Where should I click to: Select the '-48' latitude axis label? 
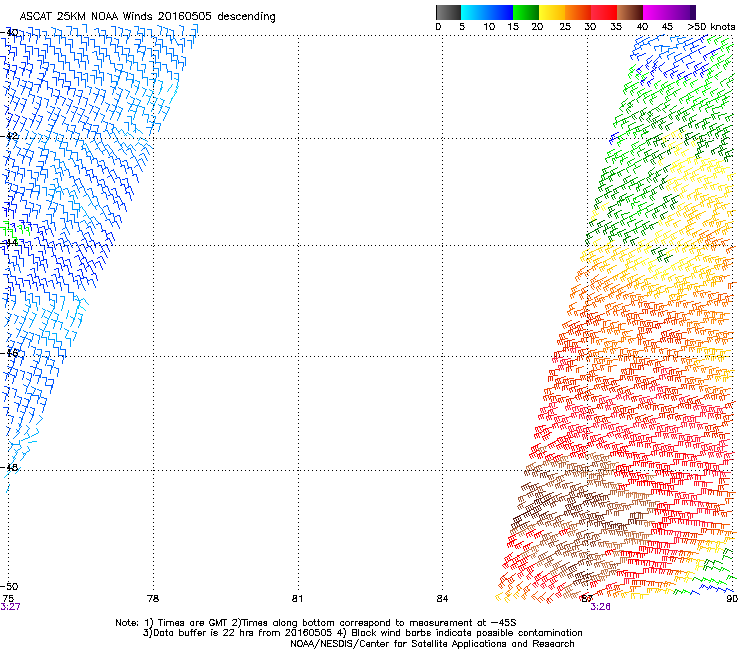(9, 467)
